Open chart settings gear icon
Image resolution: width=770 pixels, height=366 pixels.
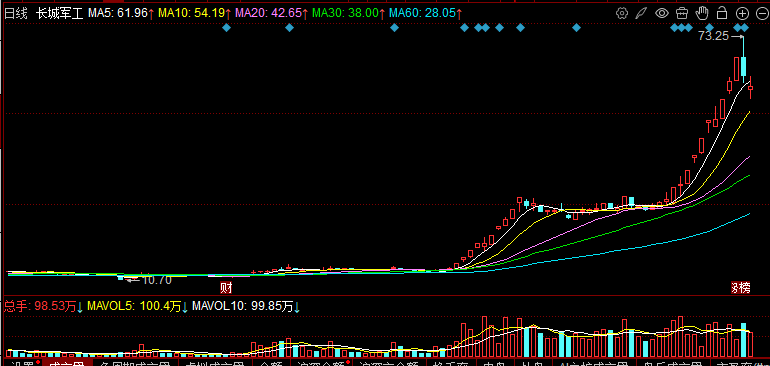click(622, 13)
